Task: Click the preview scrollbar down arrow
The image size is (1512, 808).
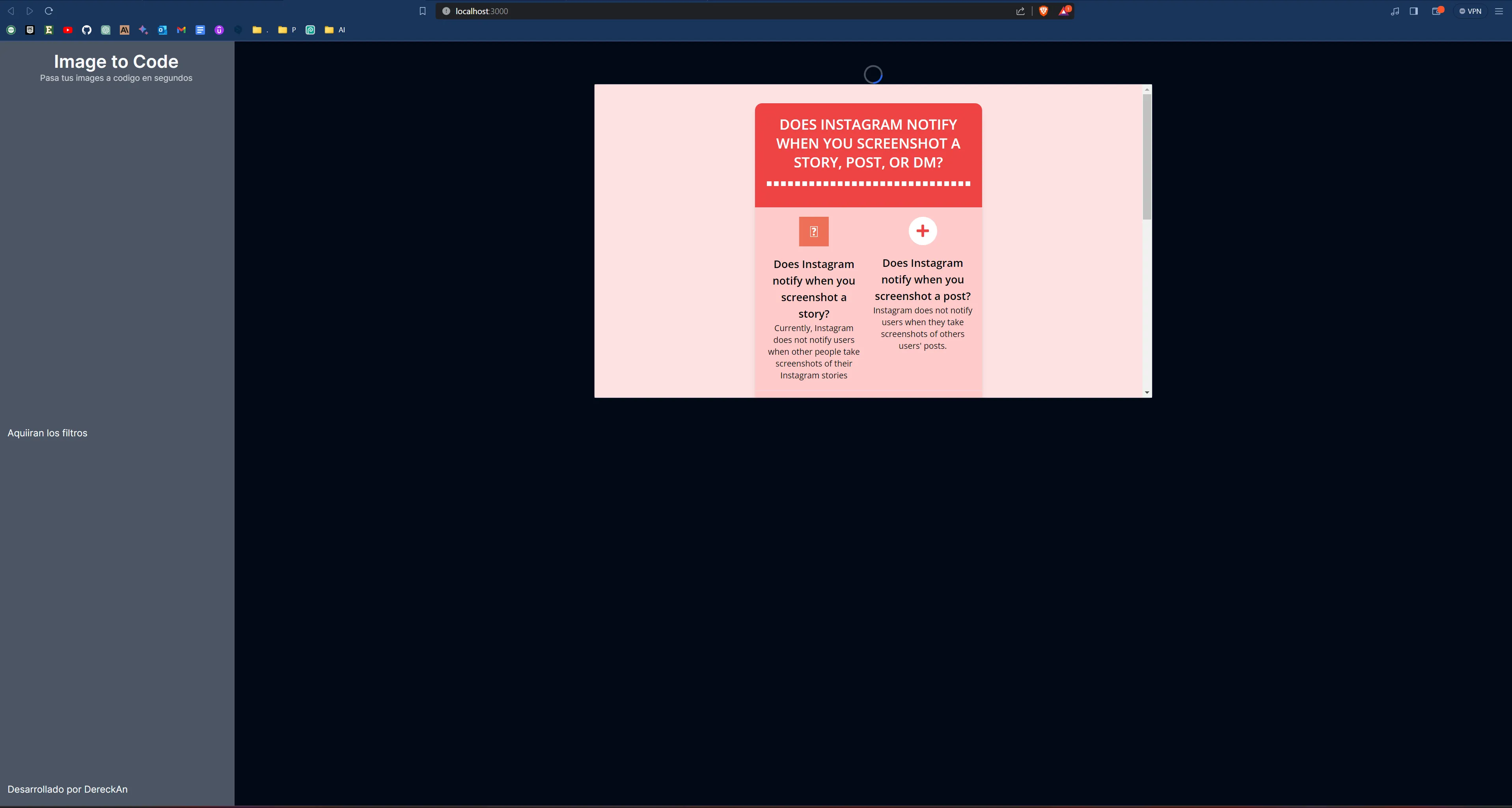Action: [1147, 393]
